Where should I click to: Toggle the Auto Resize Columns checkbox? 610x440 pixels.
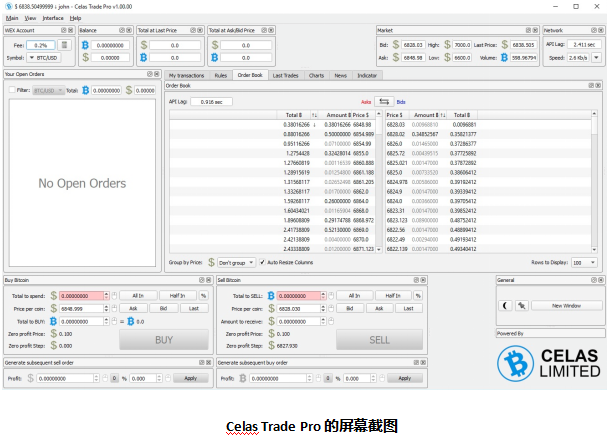click(x=261, y=262)
